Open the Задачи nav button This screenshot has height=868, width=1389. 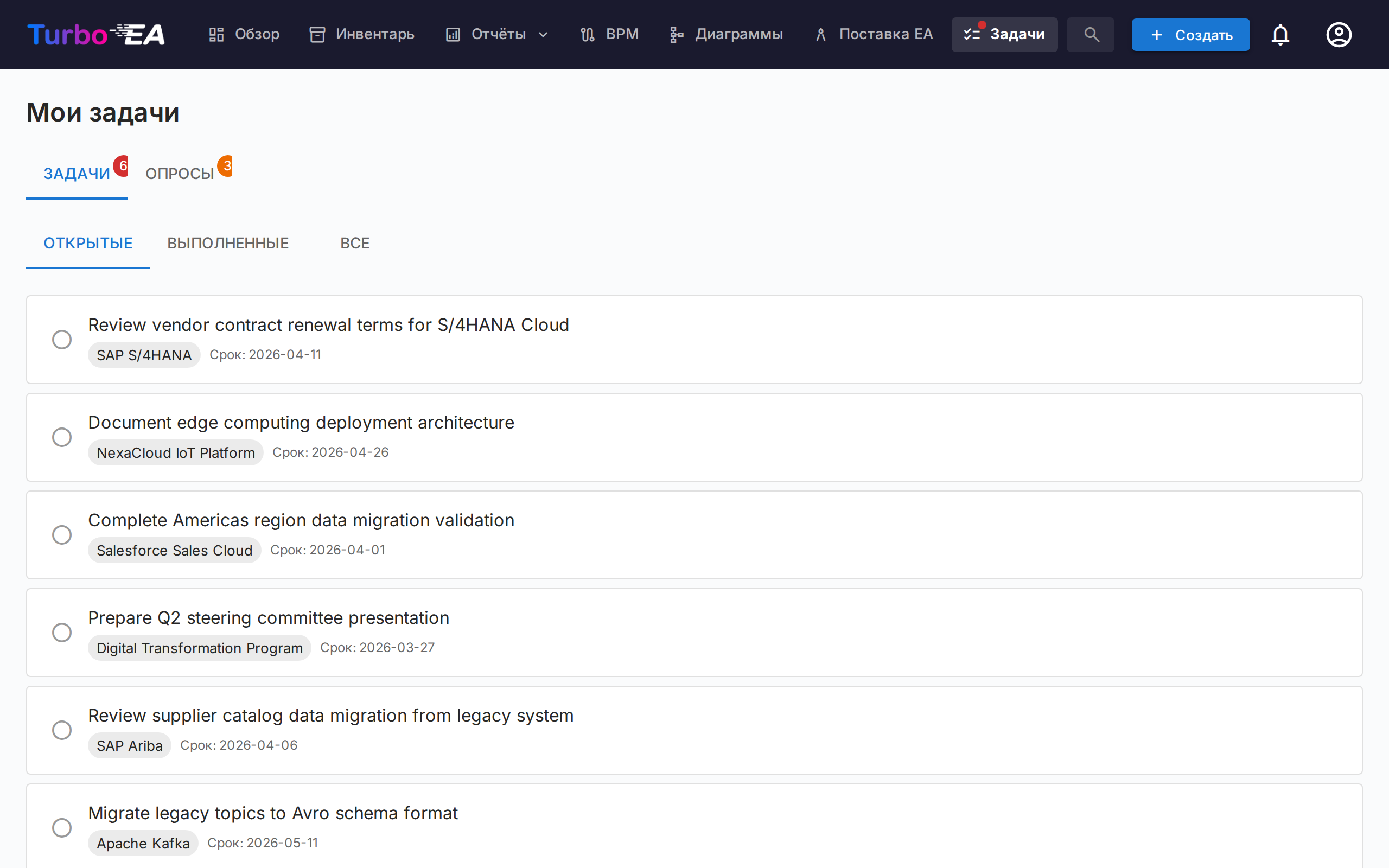point(1004,34)
